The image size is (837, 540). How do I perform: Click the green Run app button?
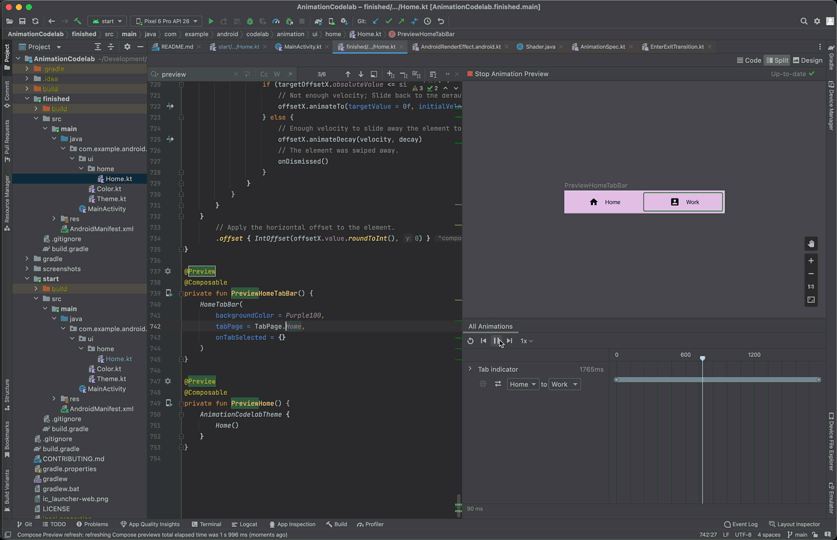(x=211, y=21)
